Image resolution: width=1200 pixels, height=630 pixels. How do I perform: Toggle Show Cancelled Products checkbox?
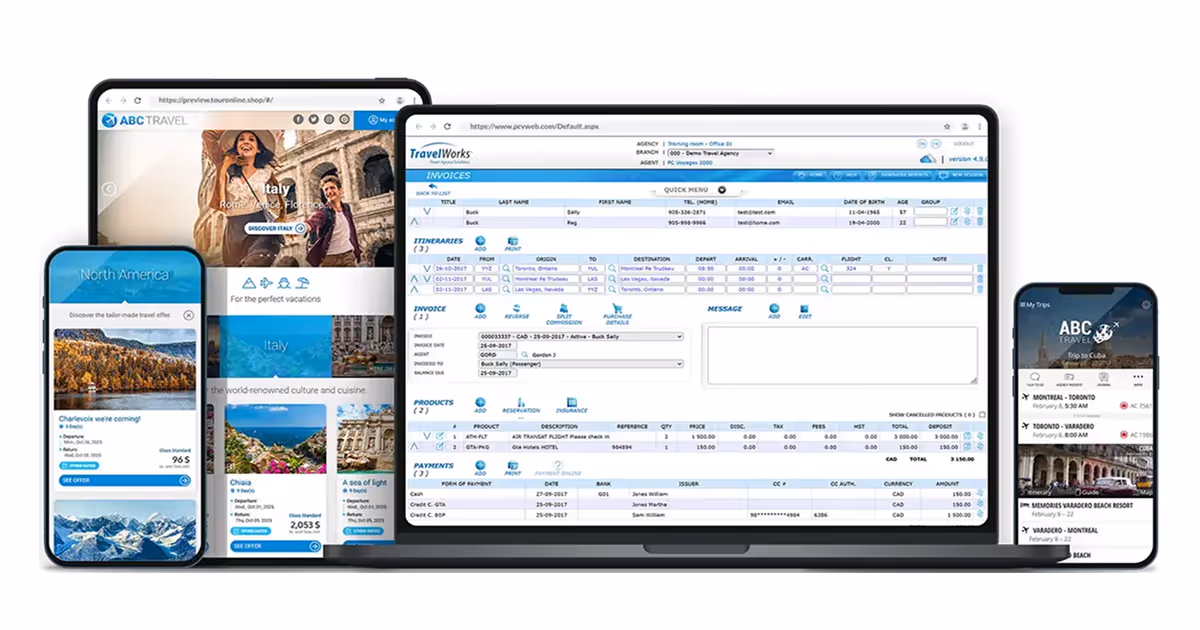982,415
